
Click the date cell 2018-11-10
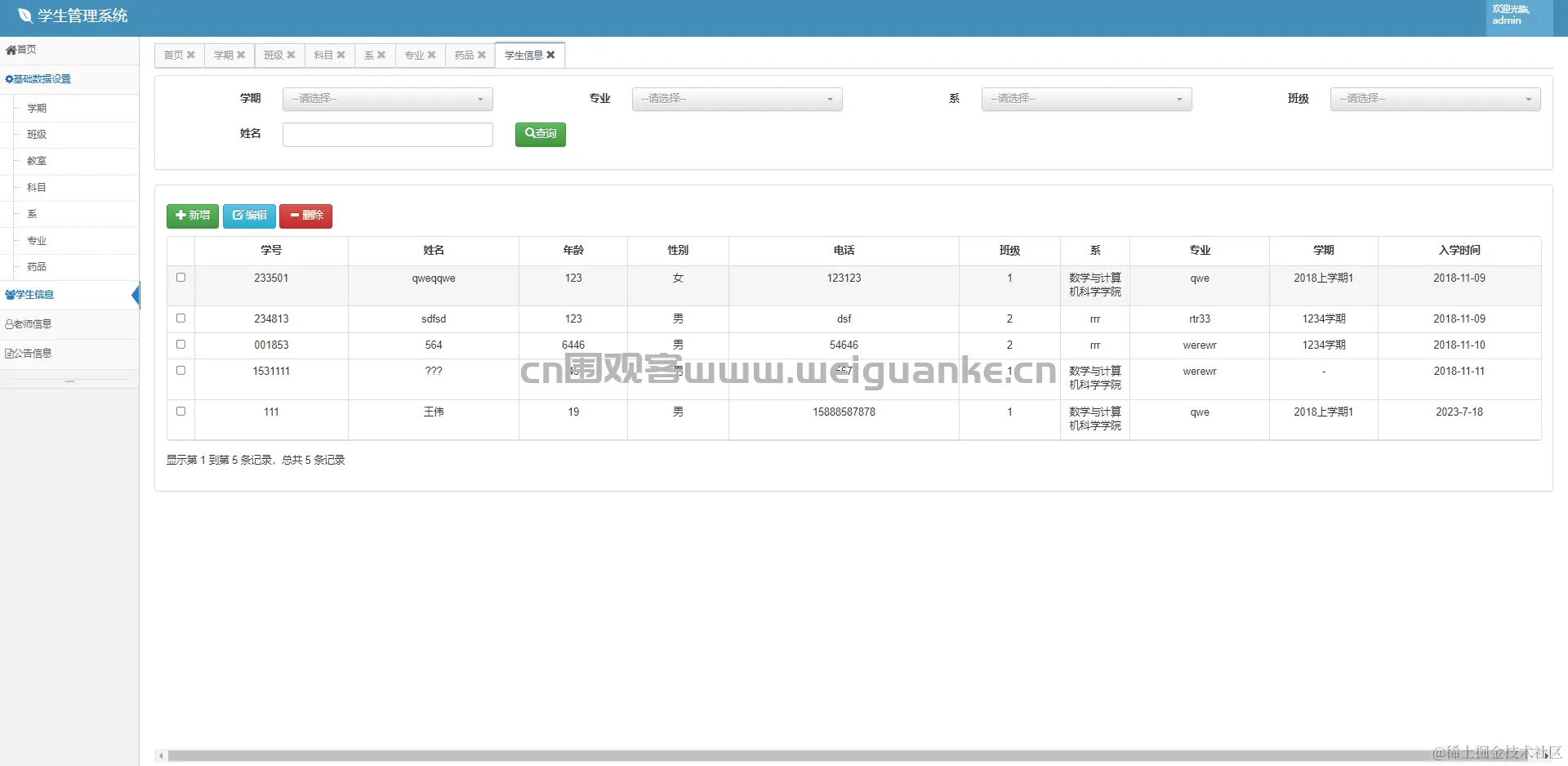1459,345
